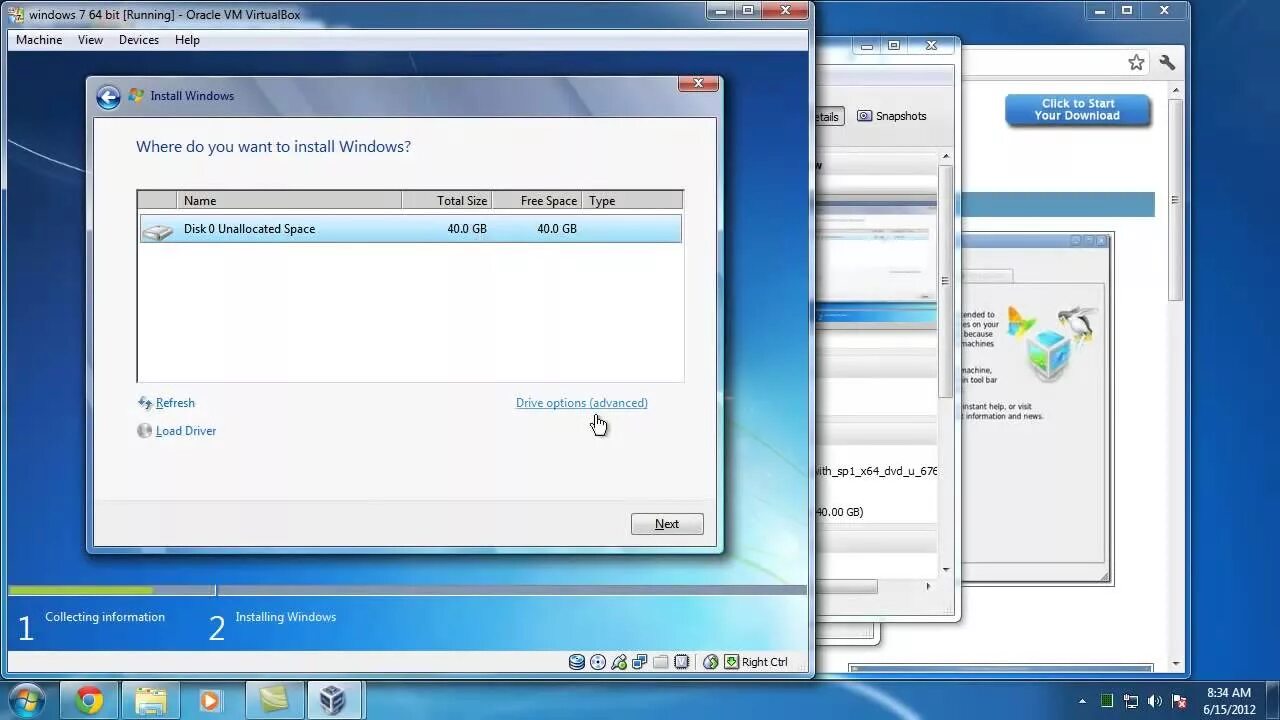Image resolution: width=1280 pixels, height=720 pixels.
Task: Click the Load Driver link
Action: (186, 431)
